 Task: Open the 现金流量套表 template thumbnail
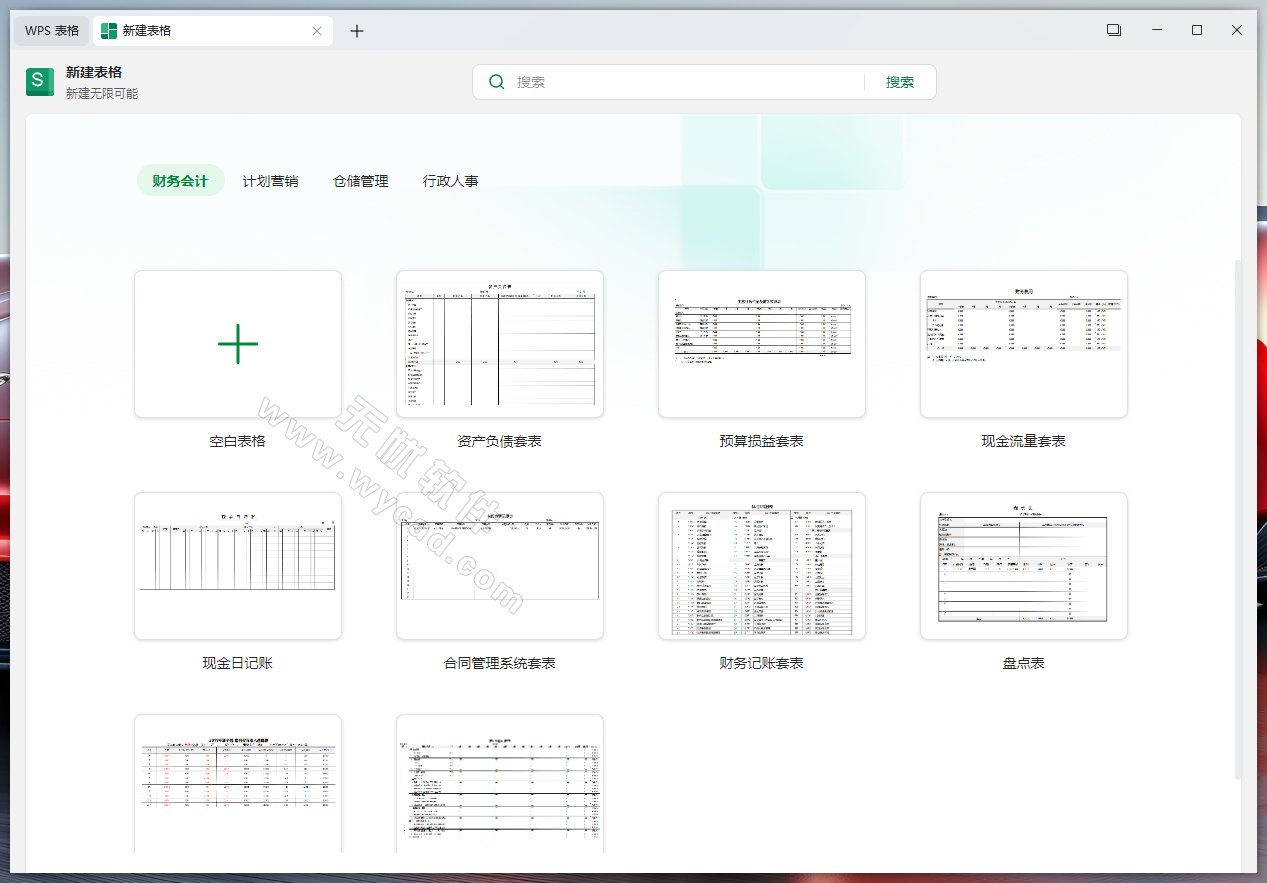click(1024, 344)
